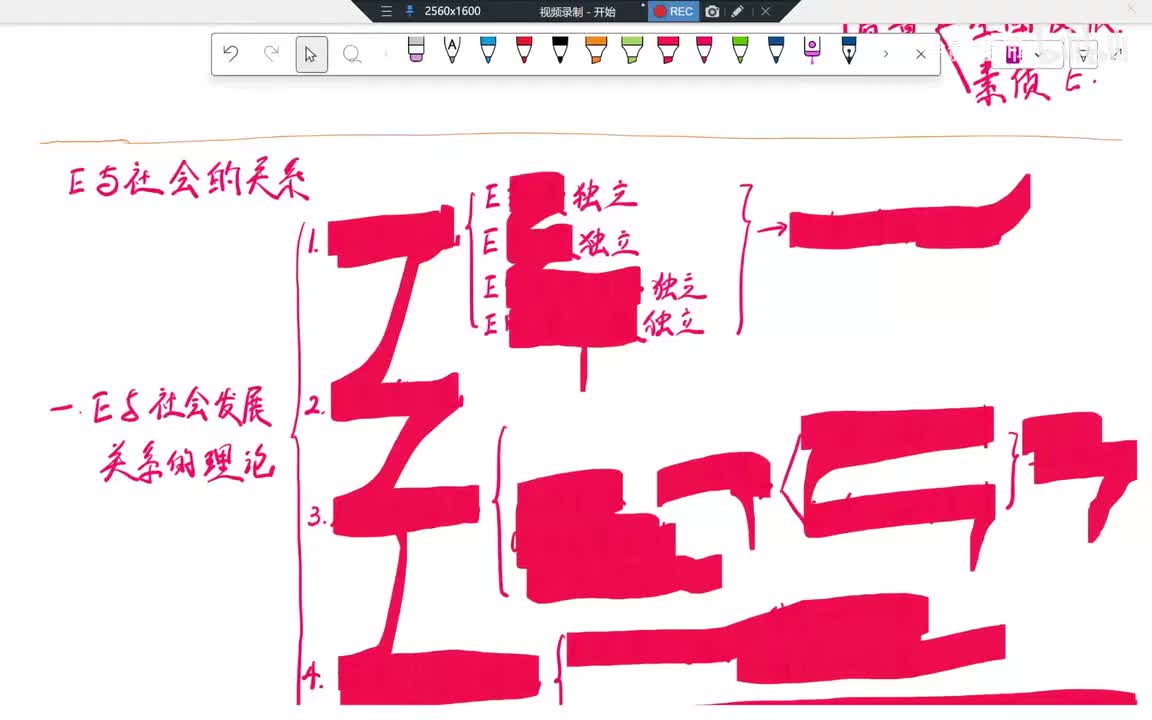This screenshot has width=1152, height=720.
Task: Start recording with the REC button
Action: pos(674,11)
